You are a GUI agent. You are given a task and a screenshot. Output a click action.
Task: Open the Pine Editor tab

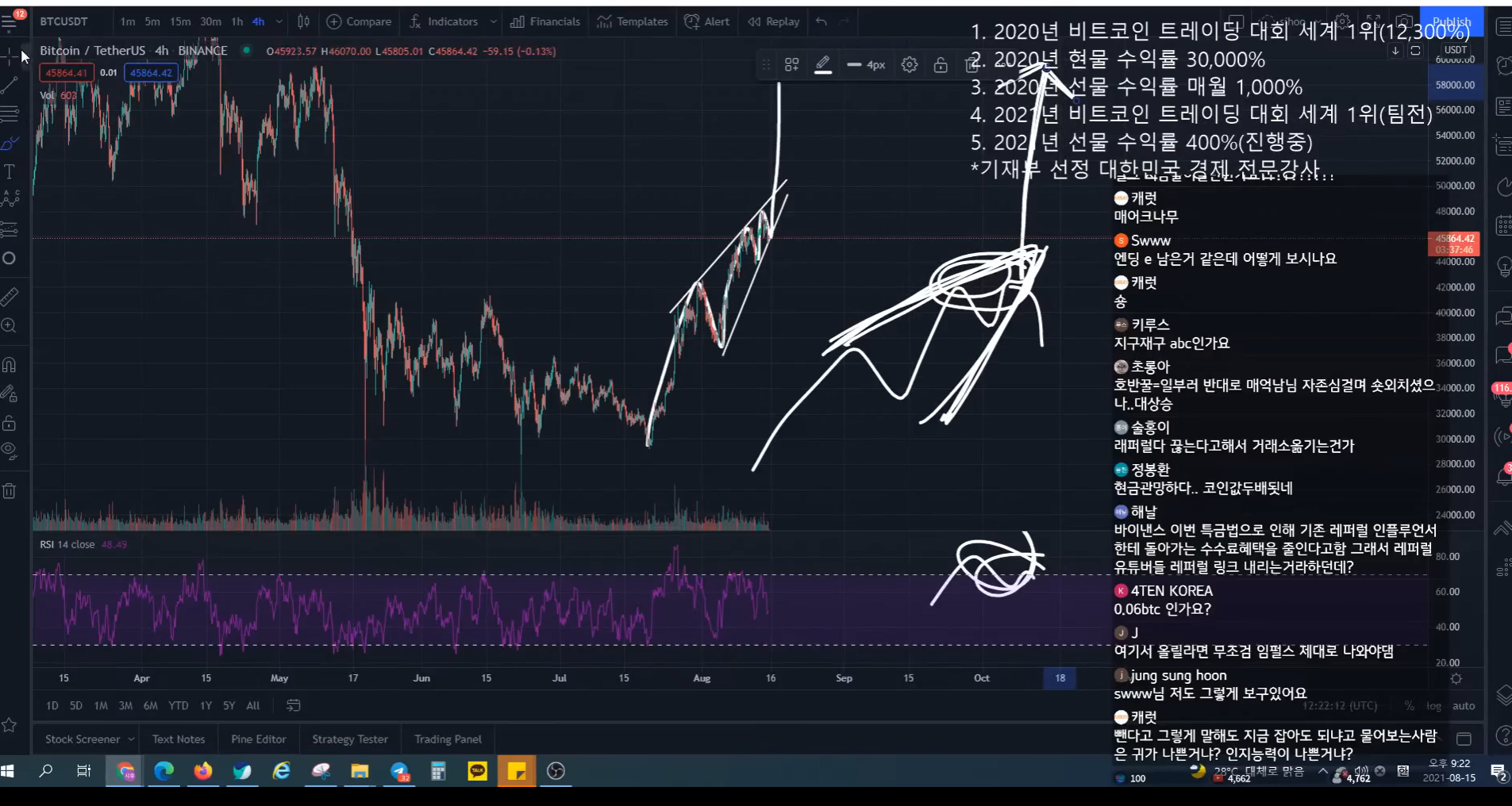pyautogui.click(x=259, y=739)
